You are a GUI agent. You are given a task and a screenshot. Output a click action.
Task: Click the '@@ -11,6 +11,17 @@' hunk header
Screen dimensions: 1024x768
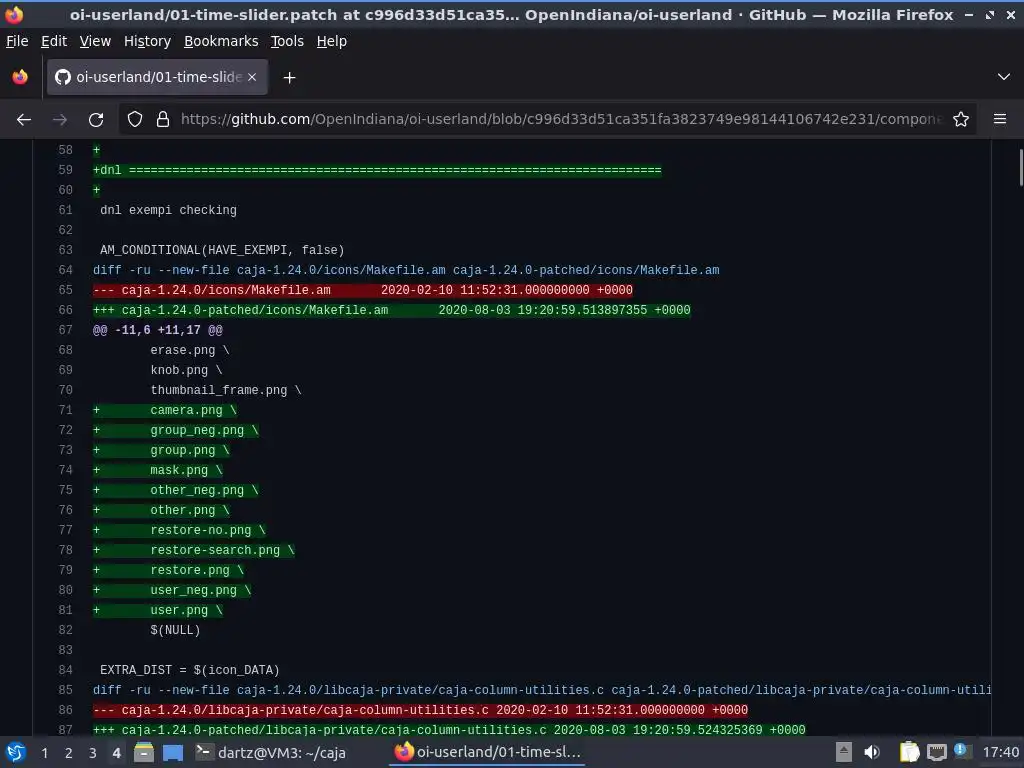click(158, 330)
